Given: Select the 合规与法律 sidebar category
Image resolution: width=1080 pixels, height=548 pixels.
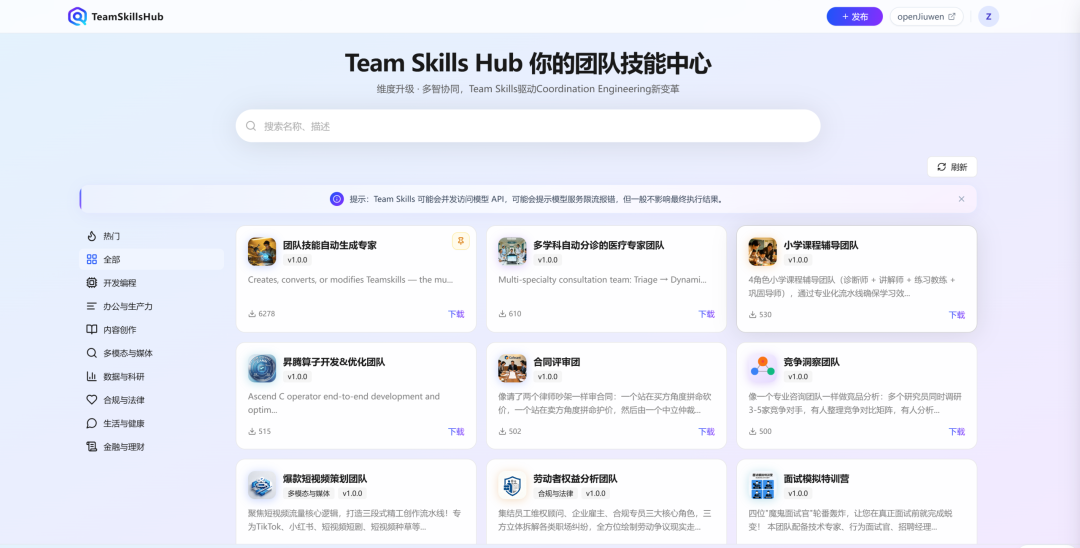Looking at the screenshot, I should coord(151,400).
